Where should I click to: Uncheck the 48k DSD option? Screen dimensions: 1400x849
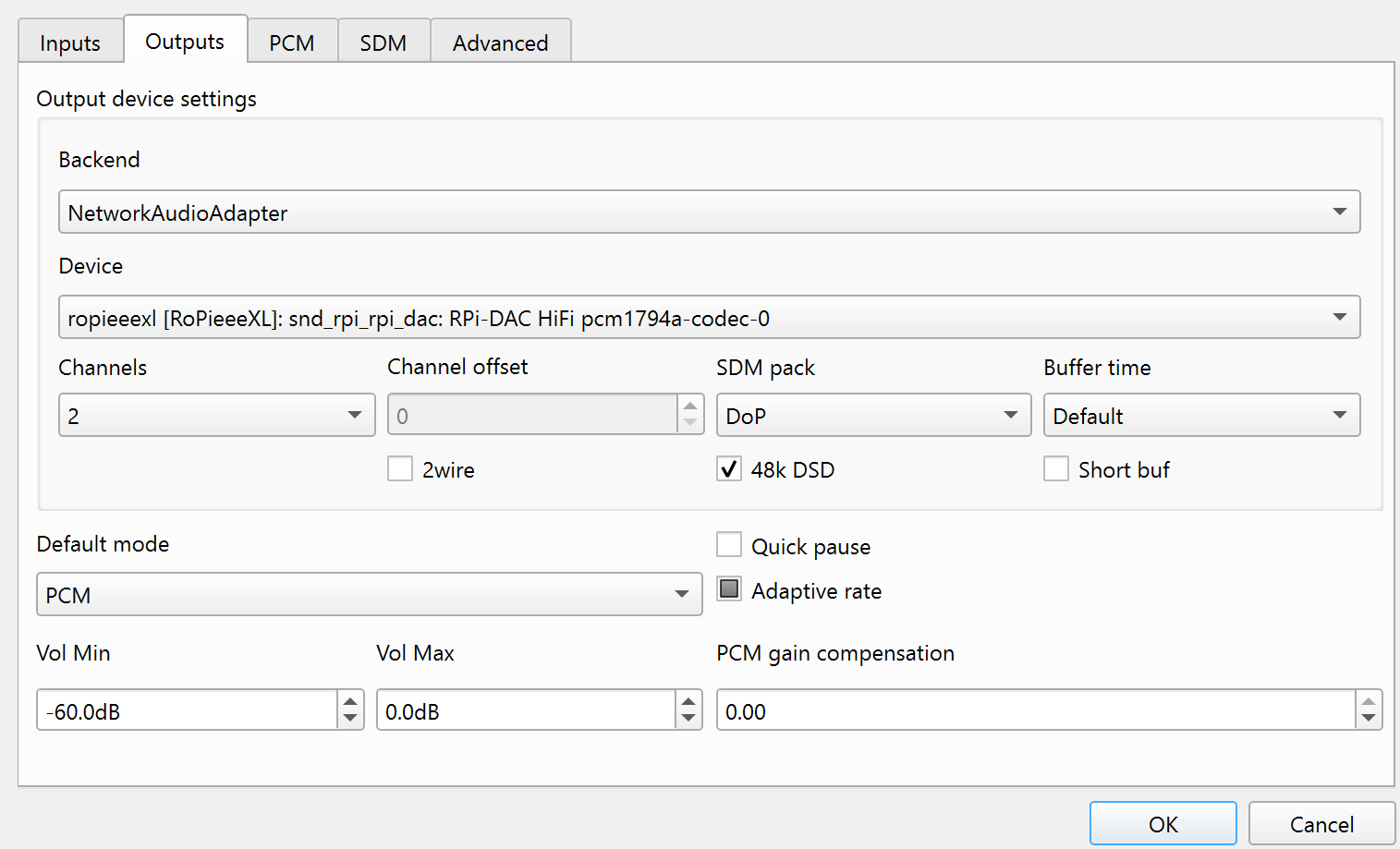pos(729,469)
